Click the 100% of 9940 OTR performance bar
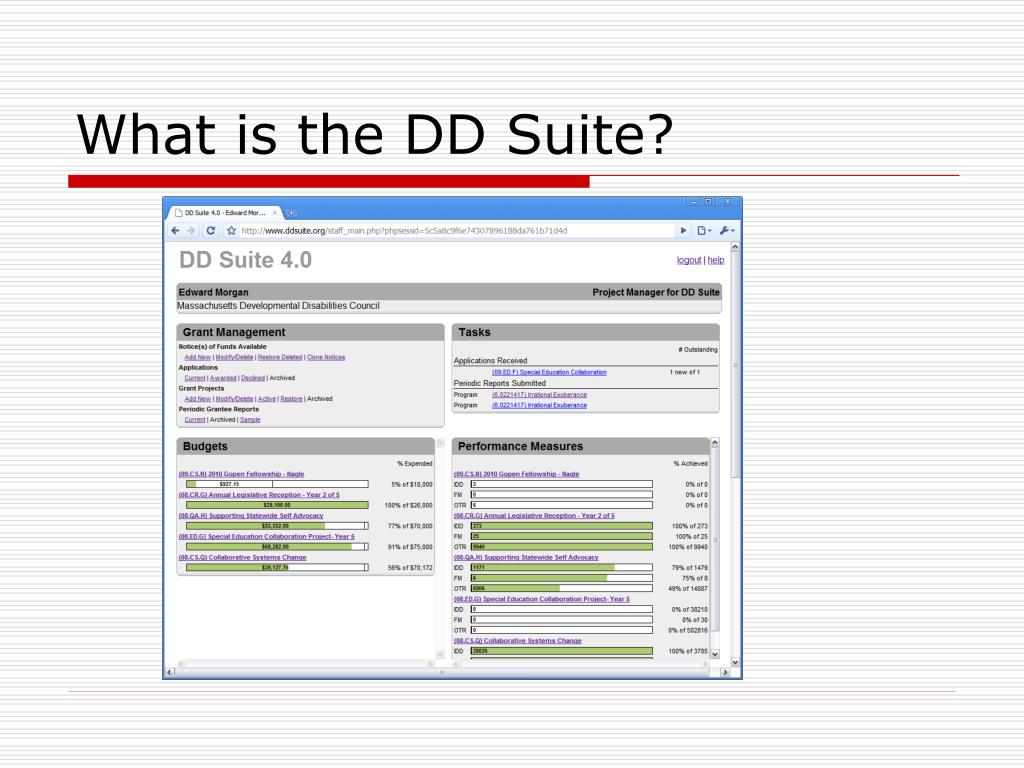Screen dimensions: 1024x768 coord(562,547)
